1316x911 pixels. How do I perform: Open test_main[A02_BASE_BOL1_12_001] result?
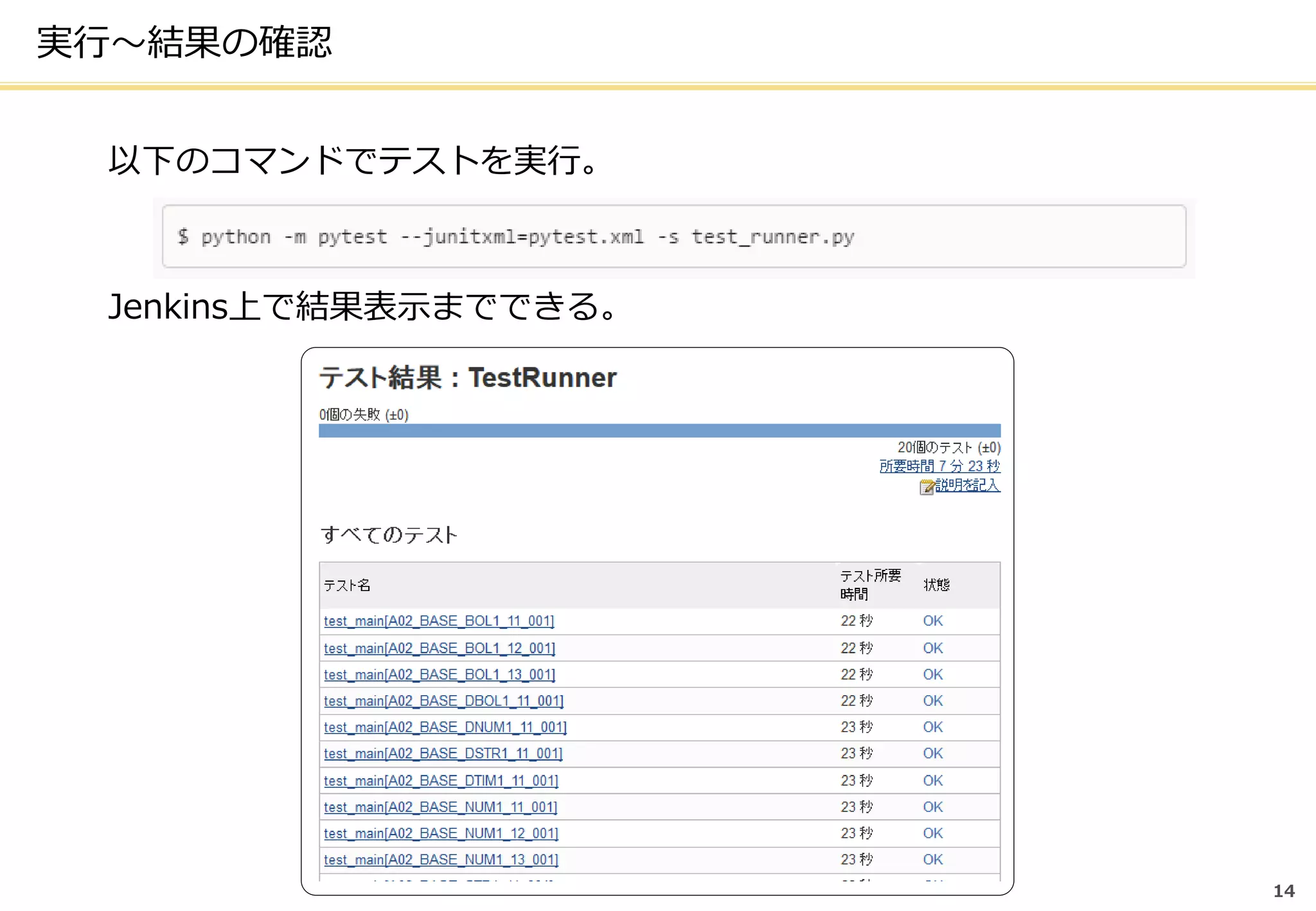(x=439, y=648)
